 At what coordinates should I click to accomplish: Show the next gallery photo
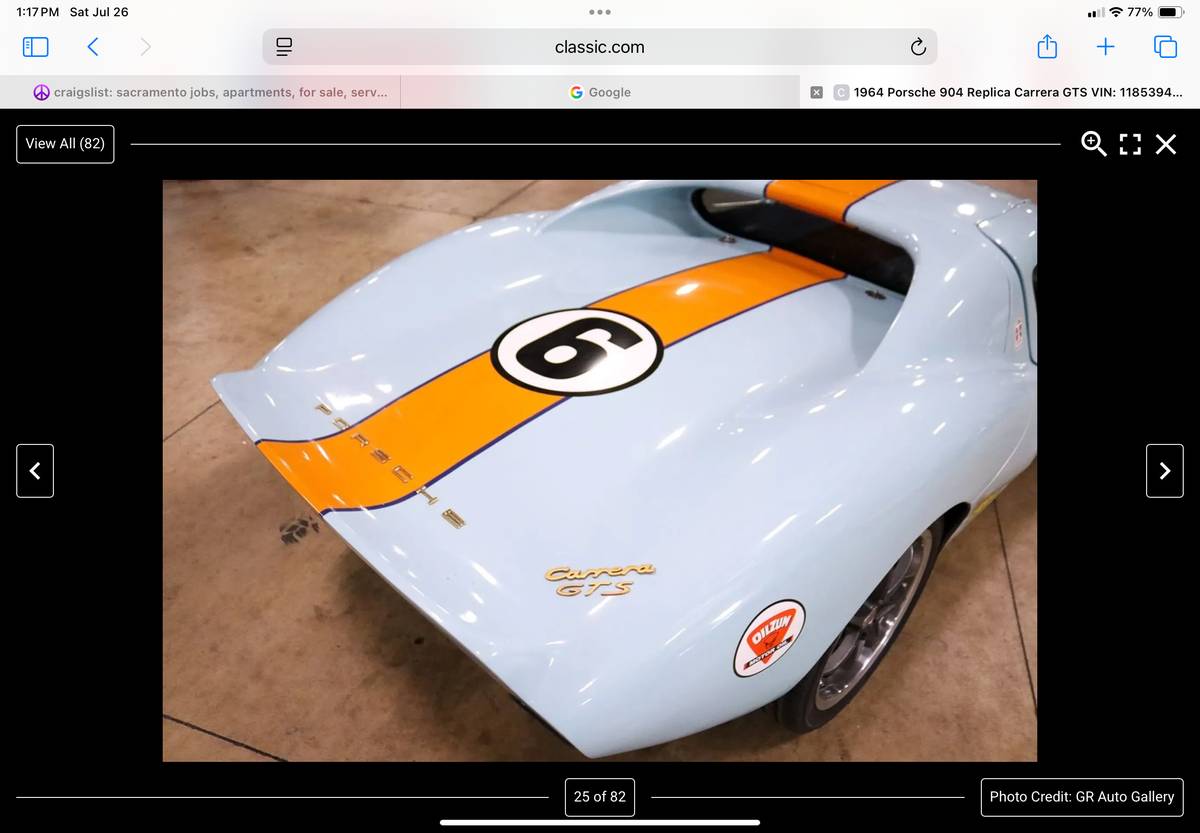tap(1164, 471)
